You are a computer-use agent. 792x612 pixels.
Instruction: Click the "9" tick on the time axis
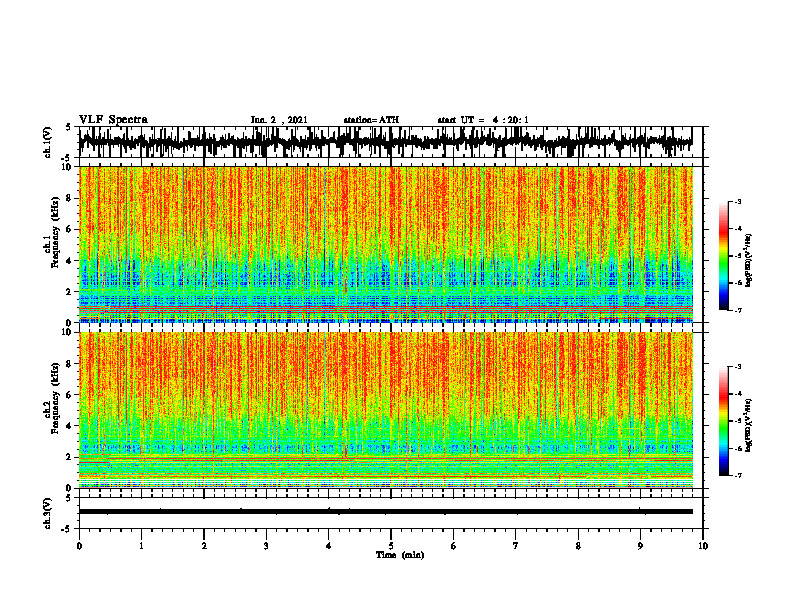640,546
